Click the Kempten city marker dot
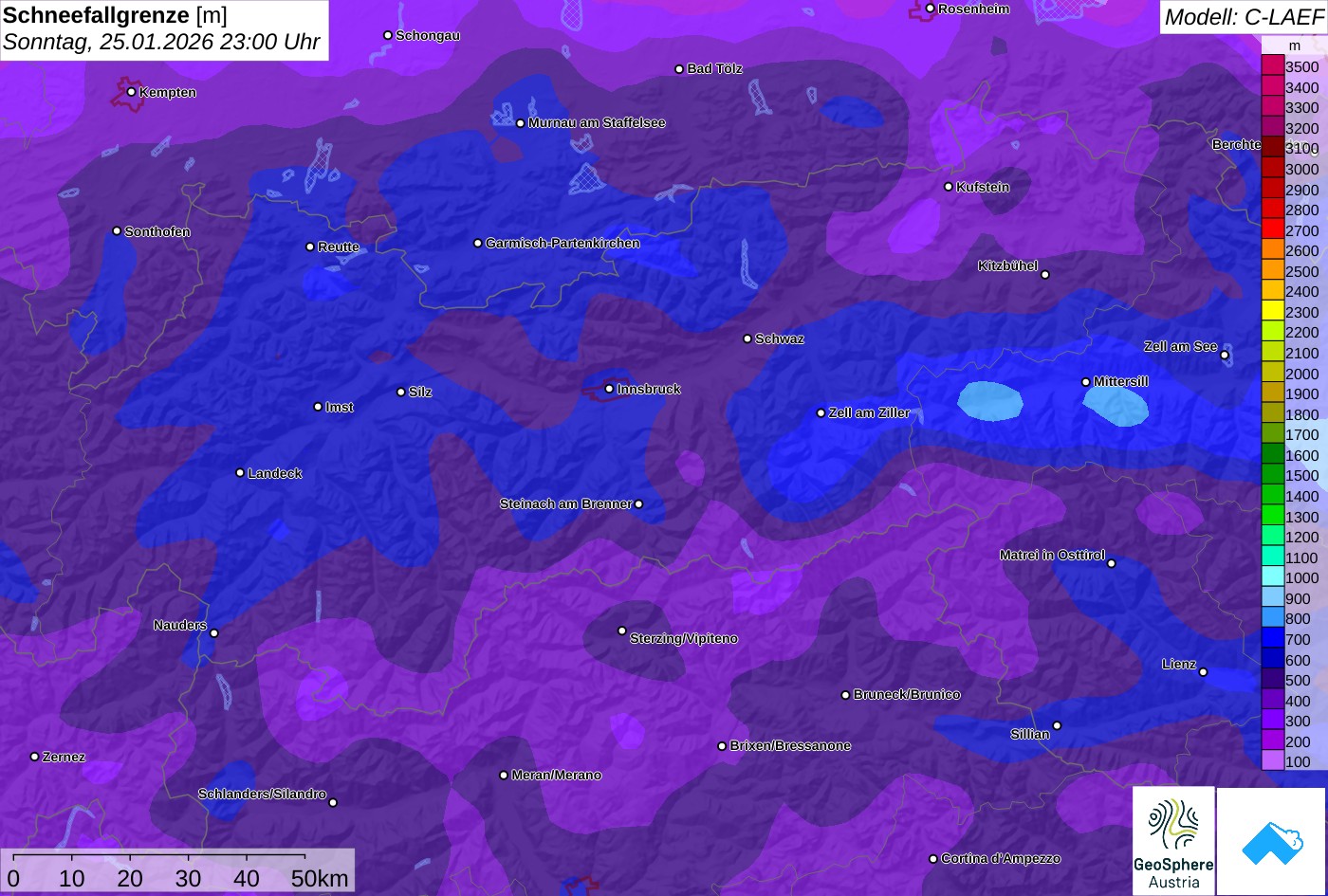Image resolution: width=1328 pixels, height=896 pixels. 131,92
